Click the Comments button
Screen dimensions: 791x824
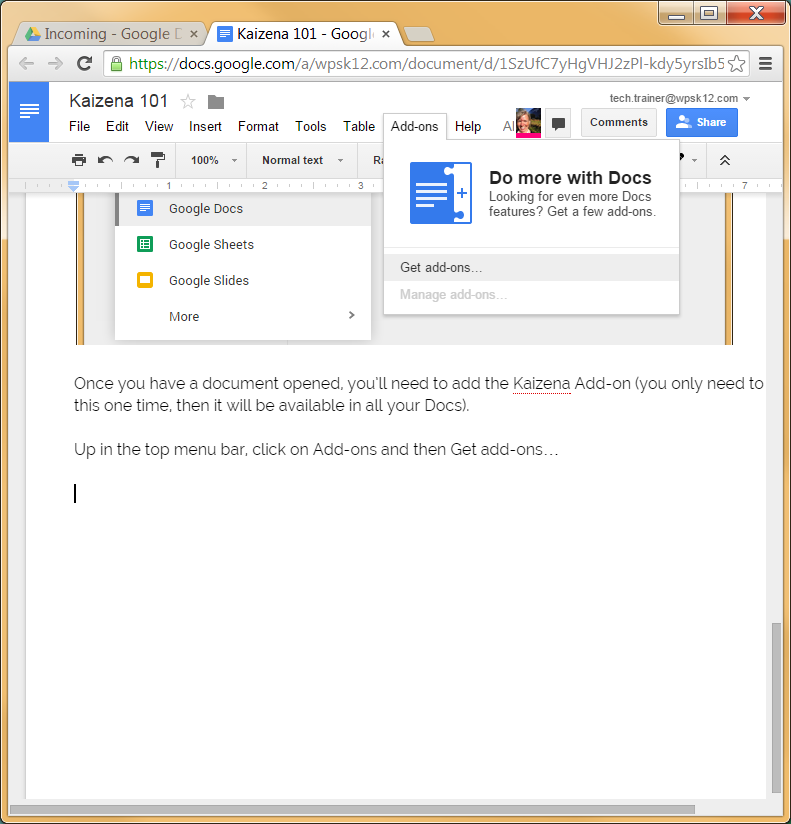(619, 122)
